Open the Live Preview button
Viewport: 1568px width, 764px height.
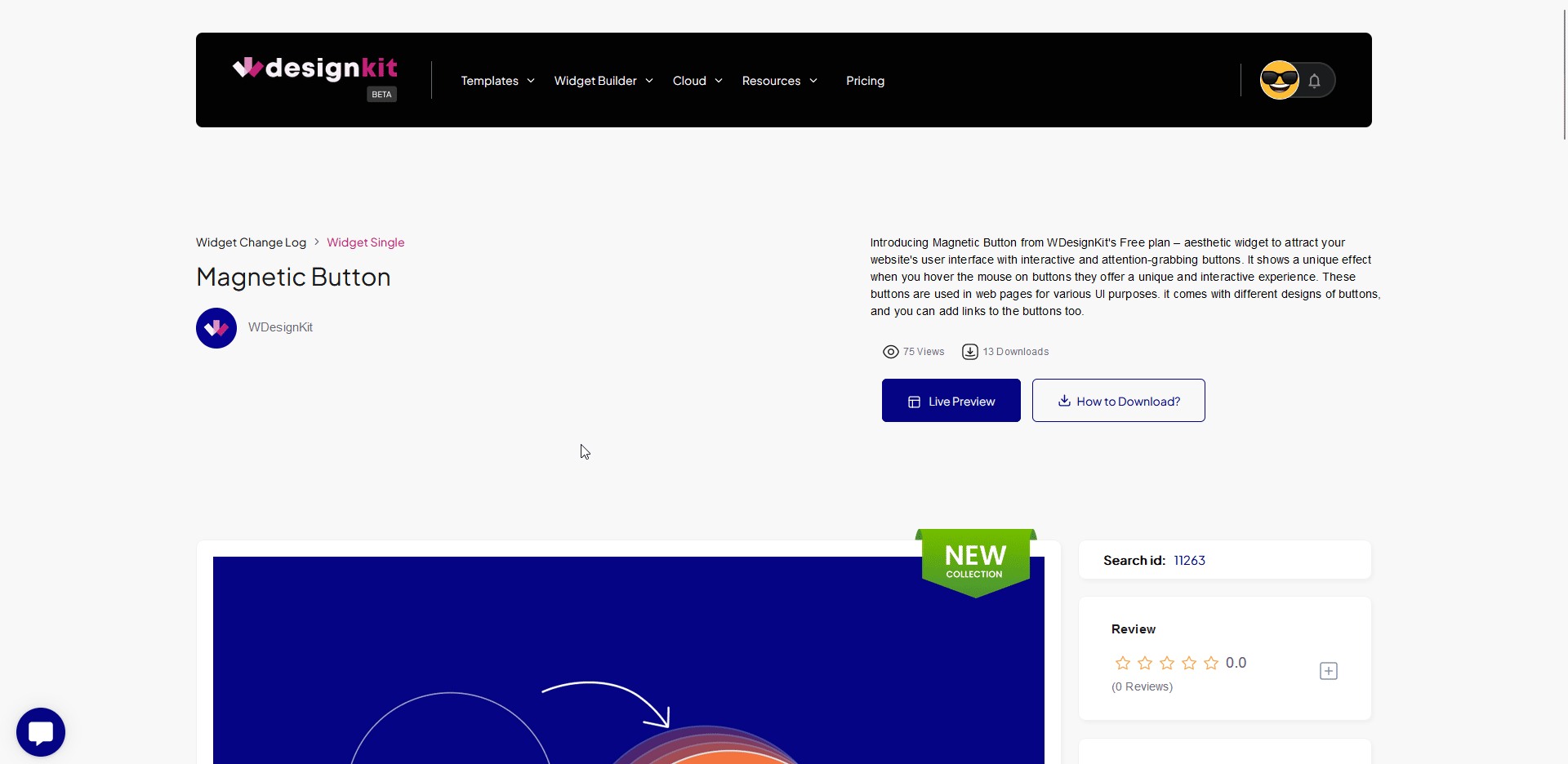(951, 401)
